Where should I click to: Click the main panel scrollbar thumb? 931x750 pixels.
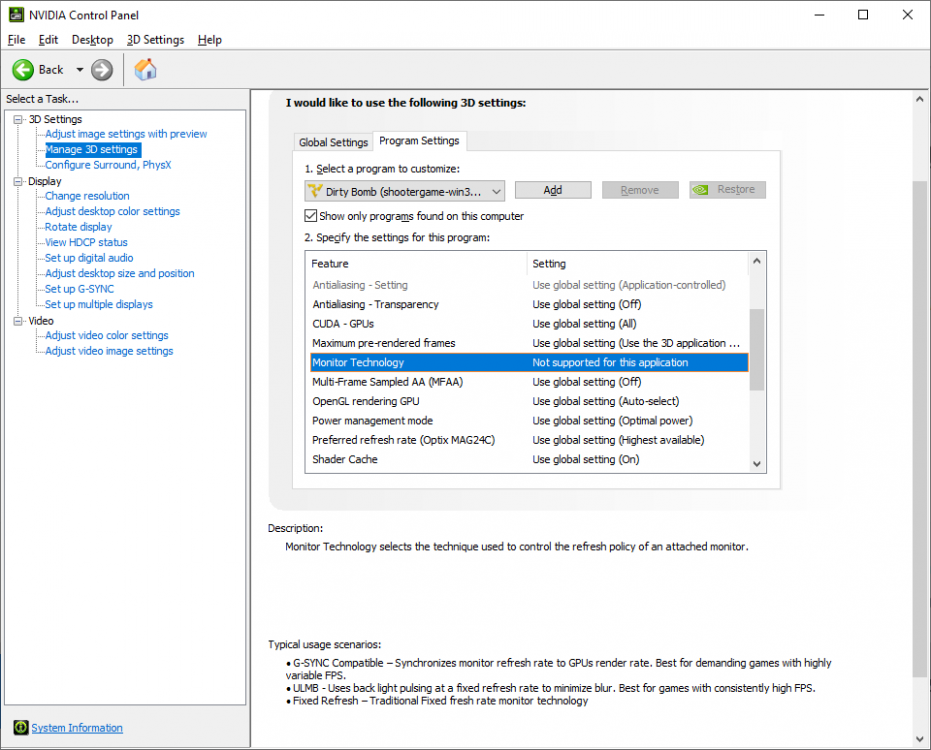(920, 428)
